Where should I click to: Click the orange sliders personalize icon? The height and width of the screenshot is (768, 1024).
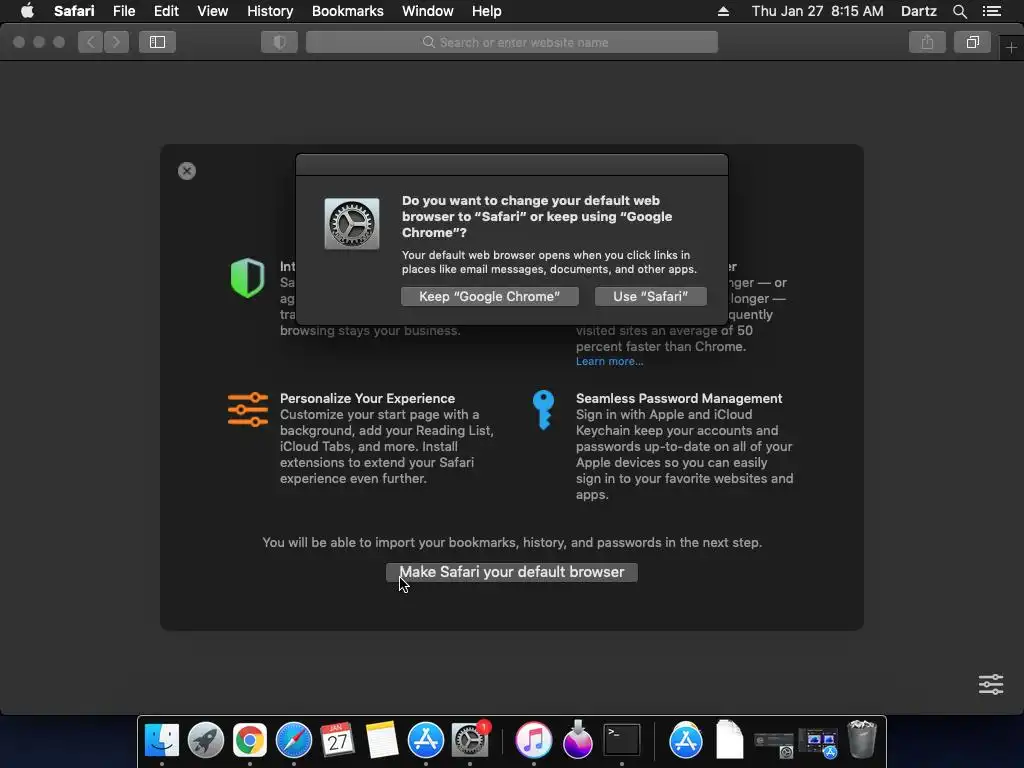click(x=248, y=409)
